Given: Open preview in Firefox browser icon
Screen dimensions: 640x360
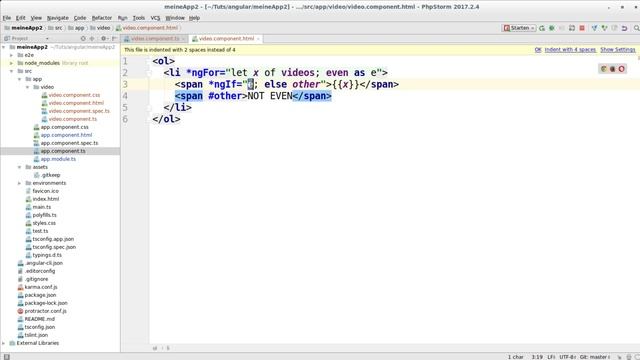Looking at the screenshot, I should [x=613, y=69].
